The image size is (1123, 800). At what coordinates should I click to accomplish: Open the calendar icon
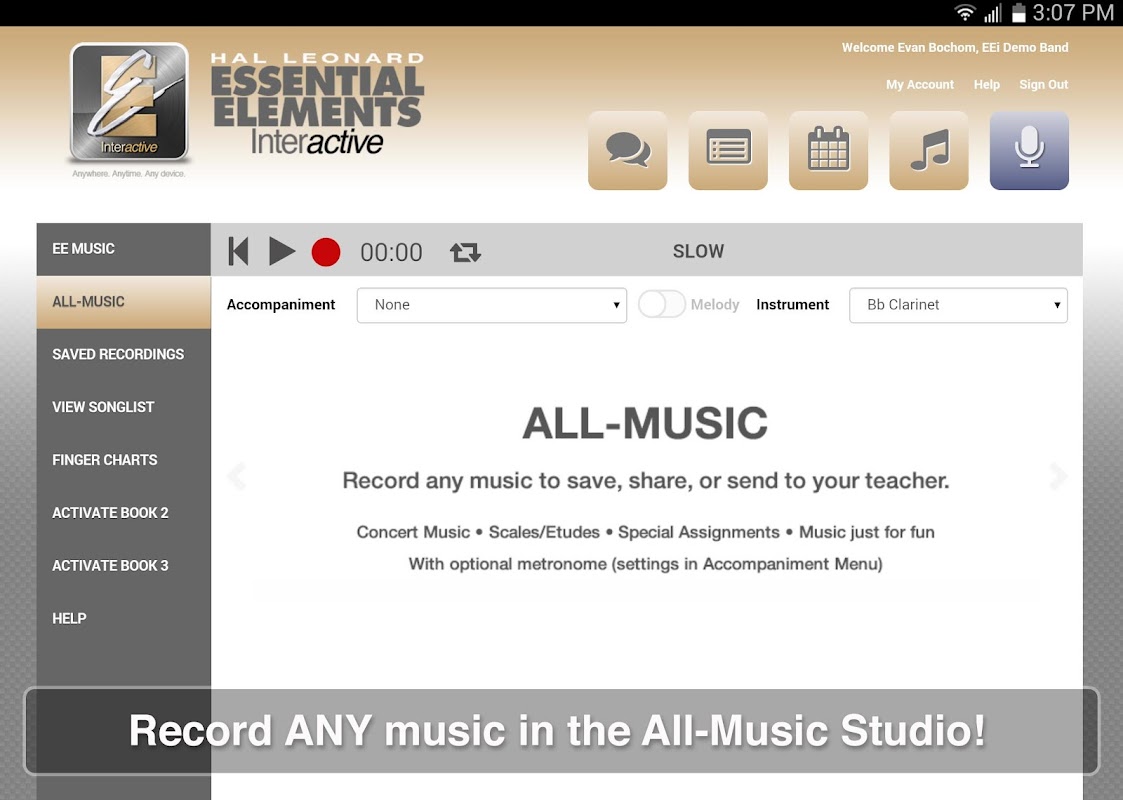pos(828,150)
